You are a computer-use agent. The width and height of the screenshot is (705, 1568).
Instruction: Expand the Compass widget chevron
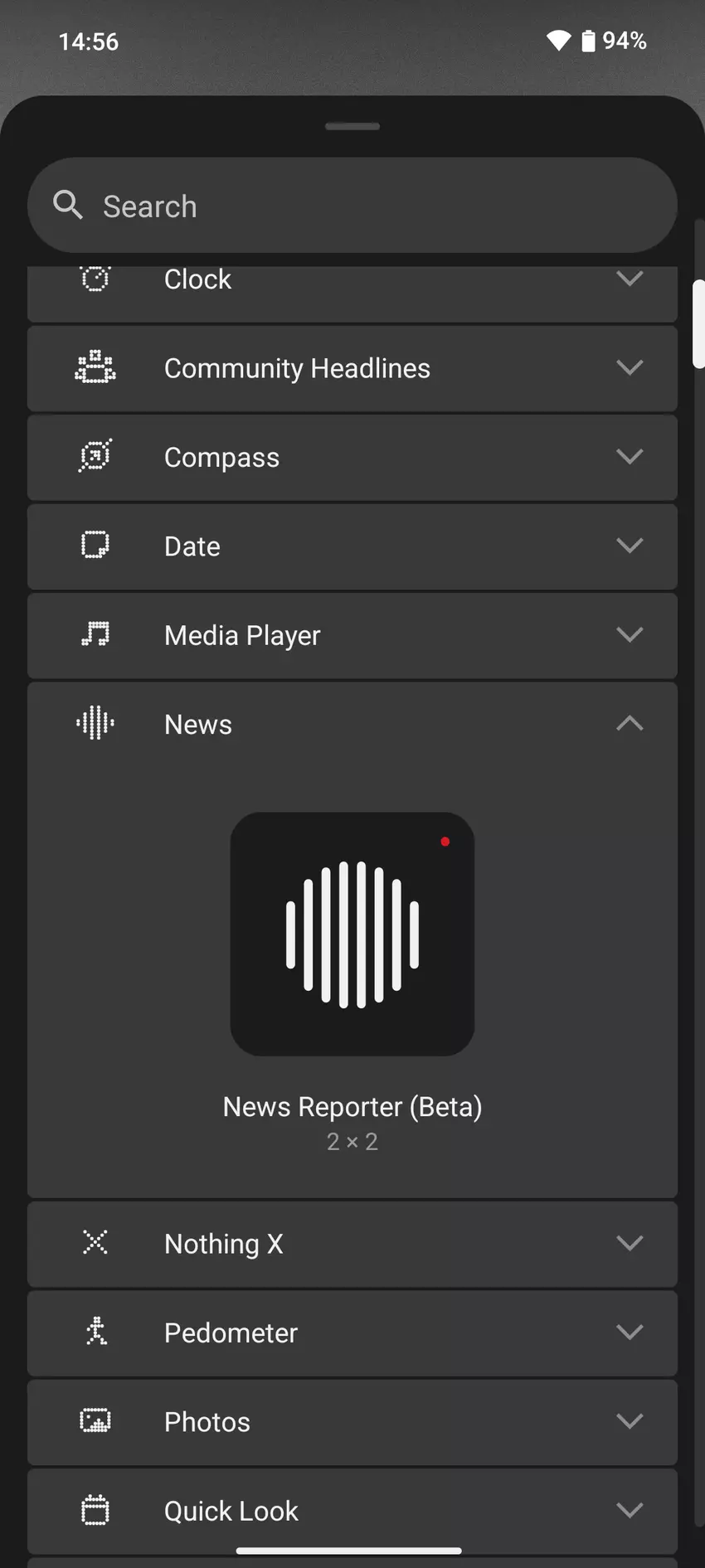click(x=630, y=456)
